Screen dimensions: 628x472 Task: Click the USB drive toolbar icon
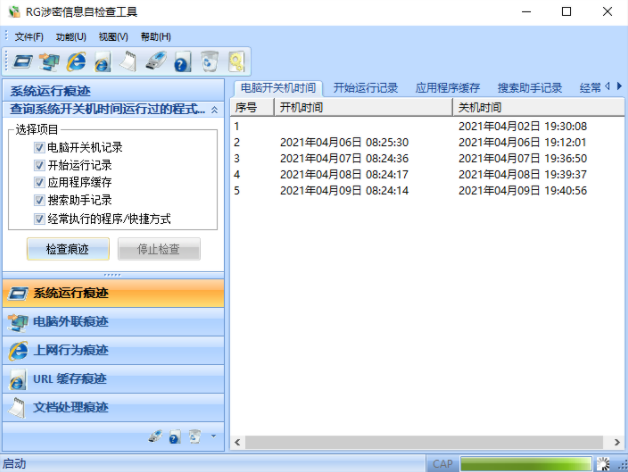[155, 62]
